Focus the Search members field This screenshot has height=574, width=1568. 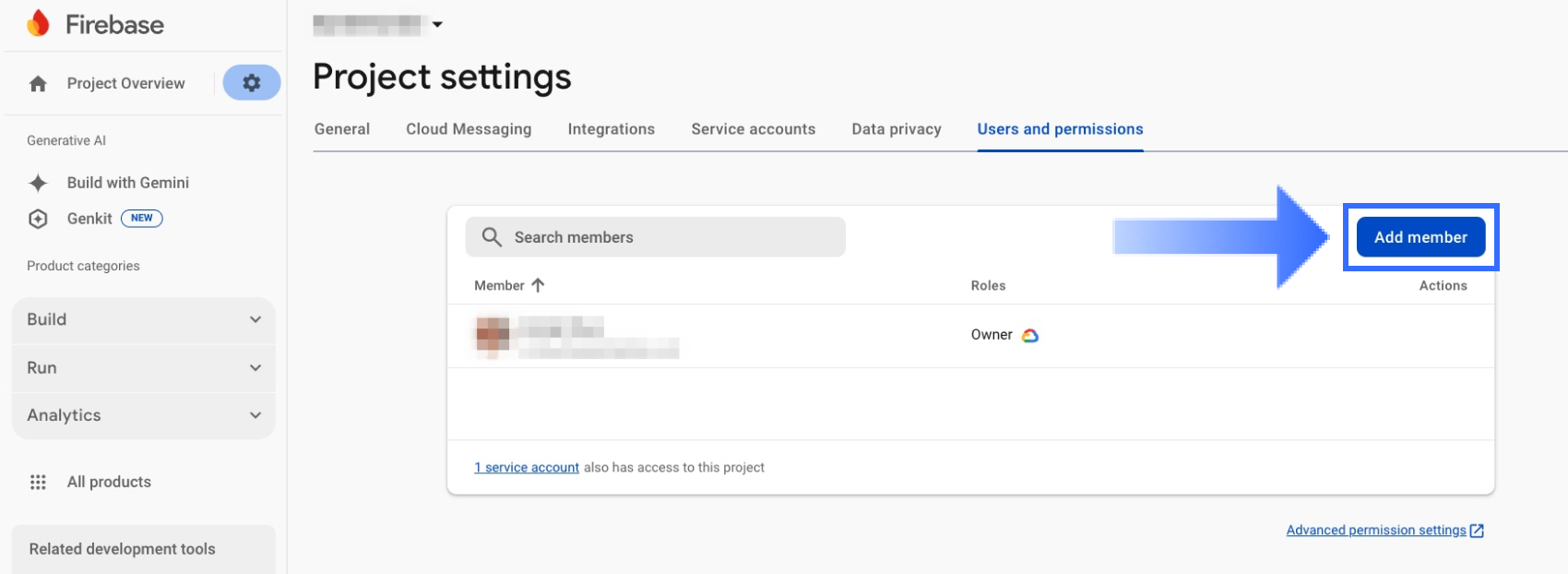(x=673, y=237)
